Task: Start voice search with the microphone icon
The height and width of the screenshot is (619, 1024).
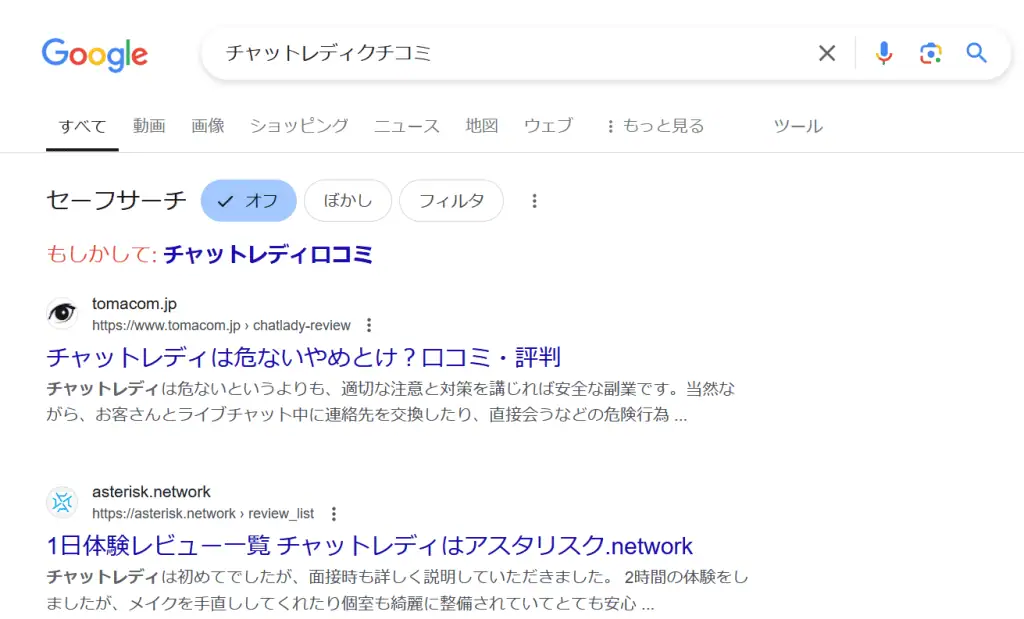Action: 884,53
